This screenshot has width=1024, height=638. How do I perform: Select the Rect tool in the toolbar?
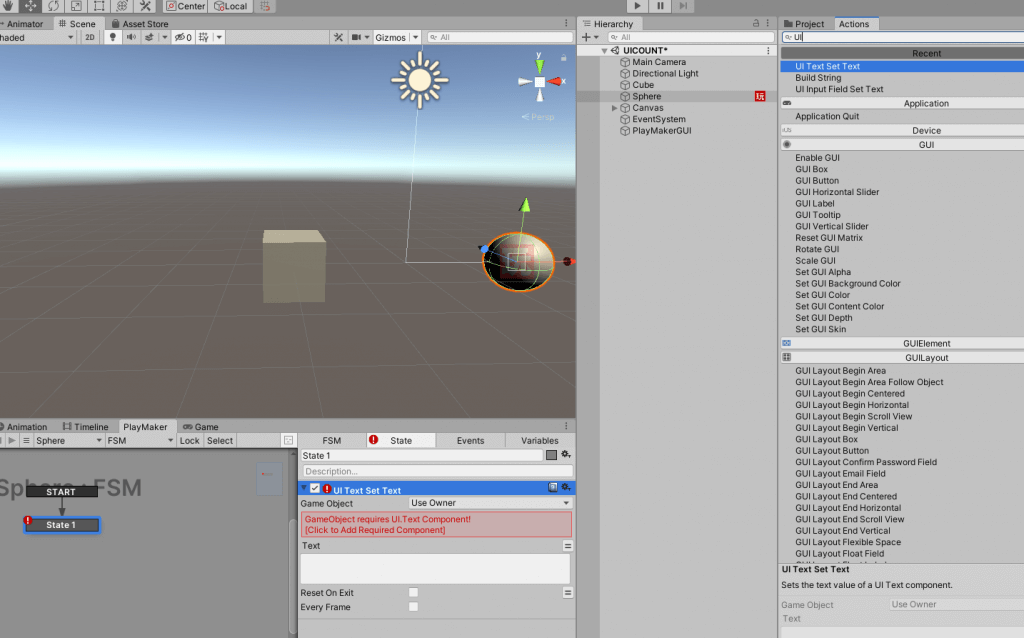pos(99,6)
